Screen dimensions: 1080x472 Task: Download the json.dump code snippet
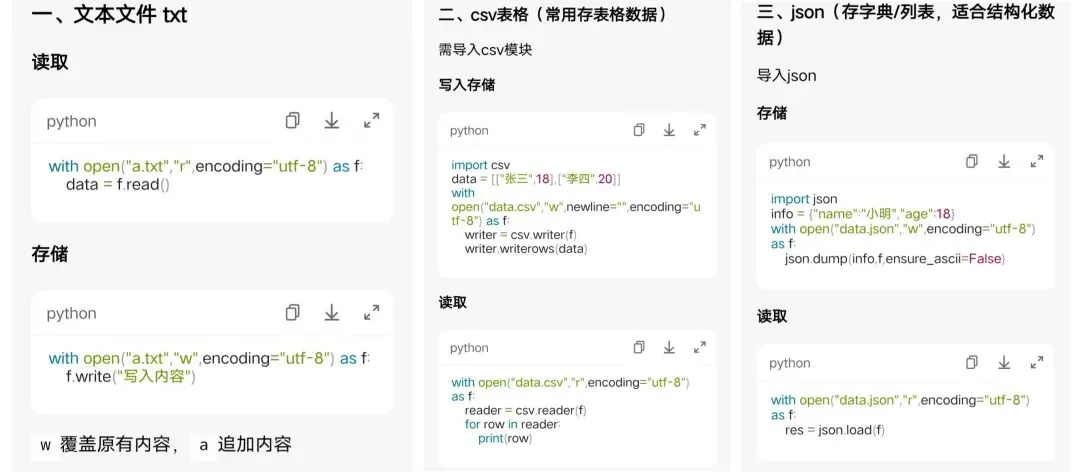coord(1004,162)
